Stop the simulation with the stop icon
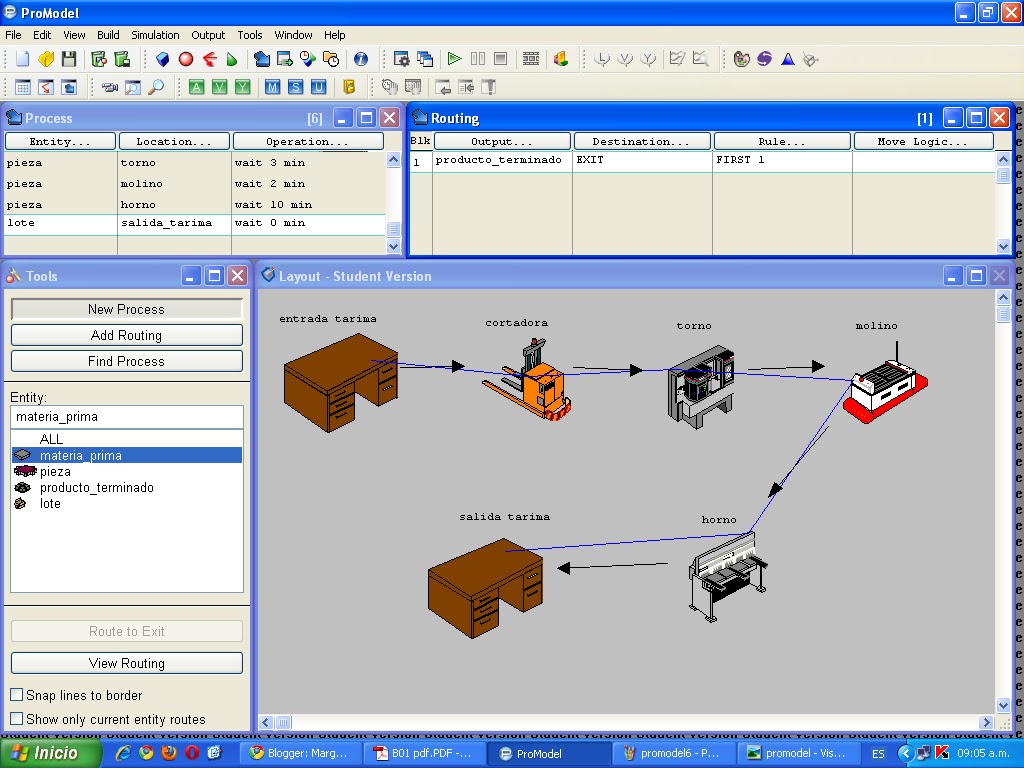1024x768 pixels. (500, 58)
